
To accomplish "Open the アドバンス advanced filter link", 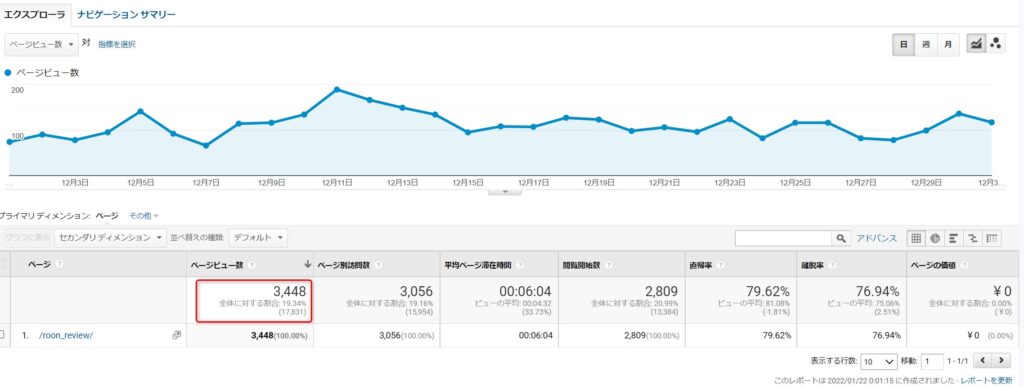I will pos(876,238).
